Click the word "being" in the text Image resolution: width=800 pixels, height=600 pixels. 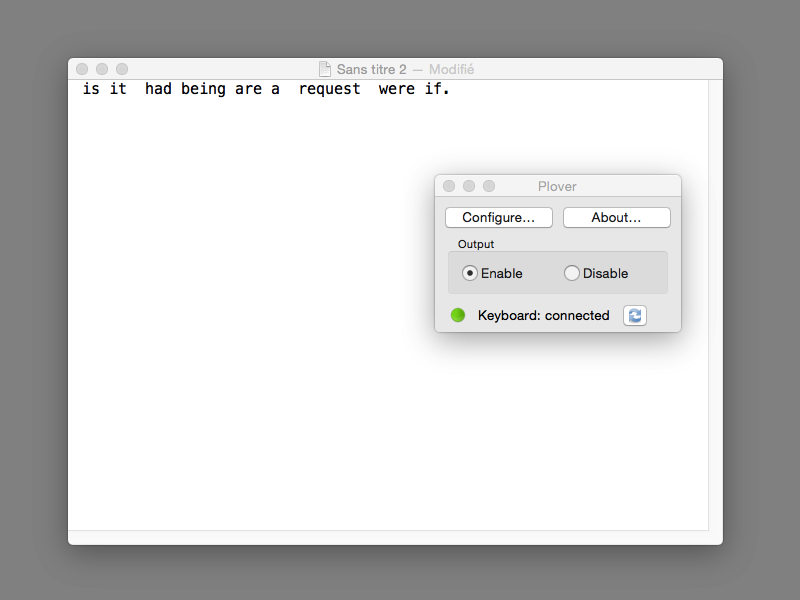tap(203, 89)
